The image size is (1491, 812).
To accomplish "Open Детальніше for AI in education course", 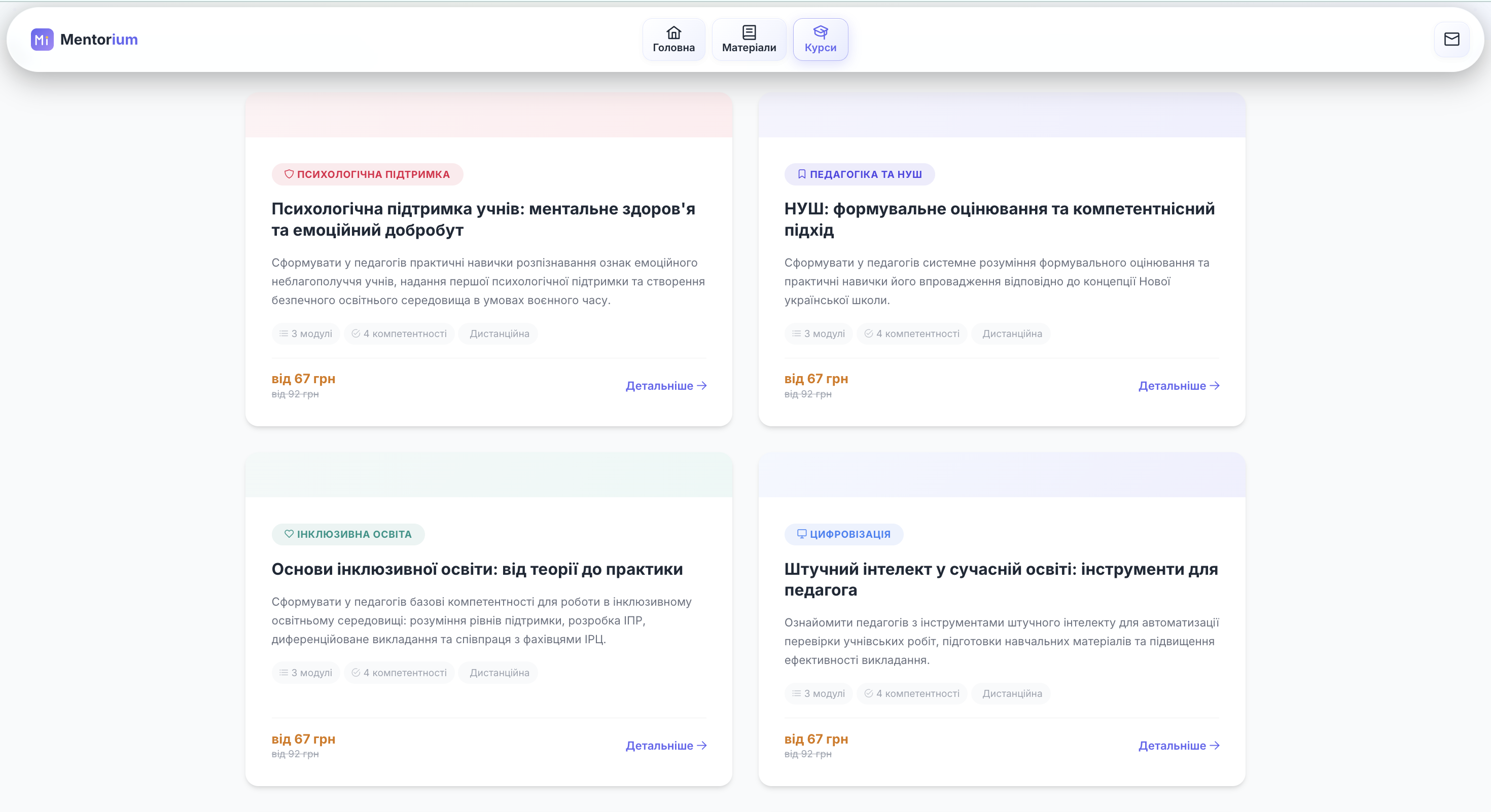I will click(x=1179, y=746).
